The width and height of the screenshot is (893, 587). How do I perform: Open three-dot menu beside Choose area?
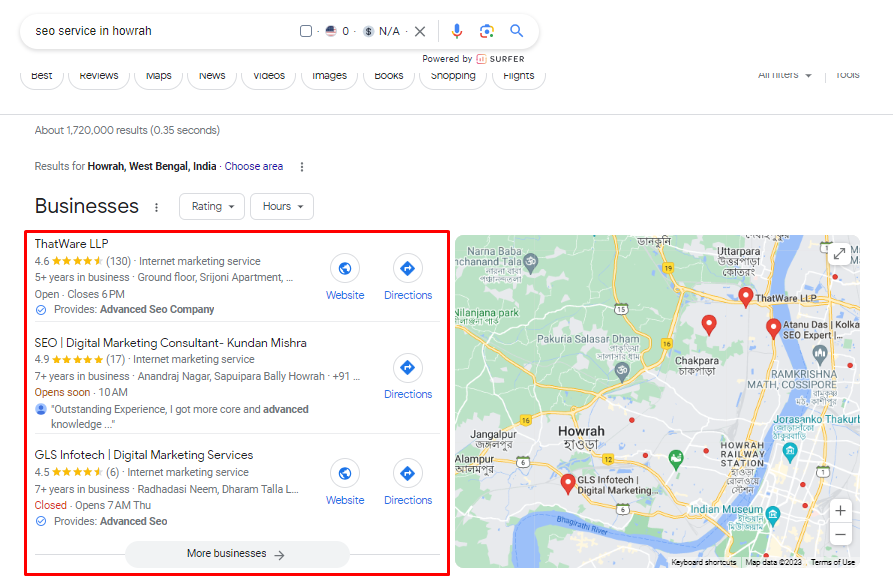[302, 167]
